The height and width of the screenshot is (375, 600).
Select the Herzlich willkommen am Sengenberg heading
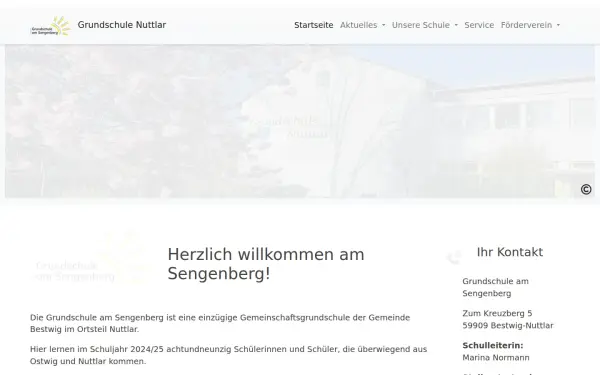tap(266, 264)
